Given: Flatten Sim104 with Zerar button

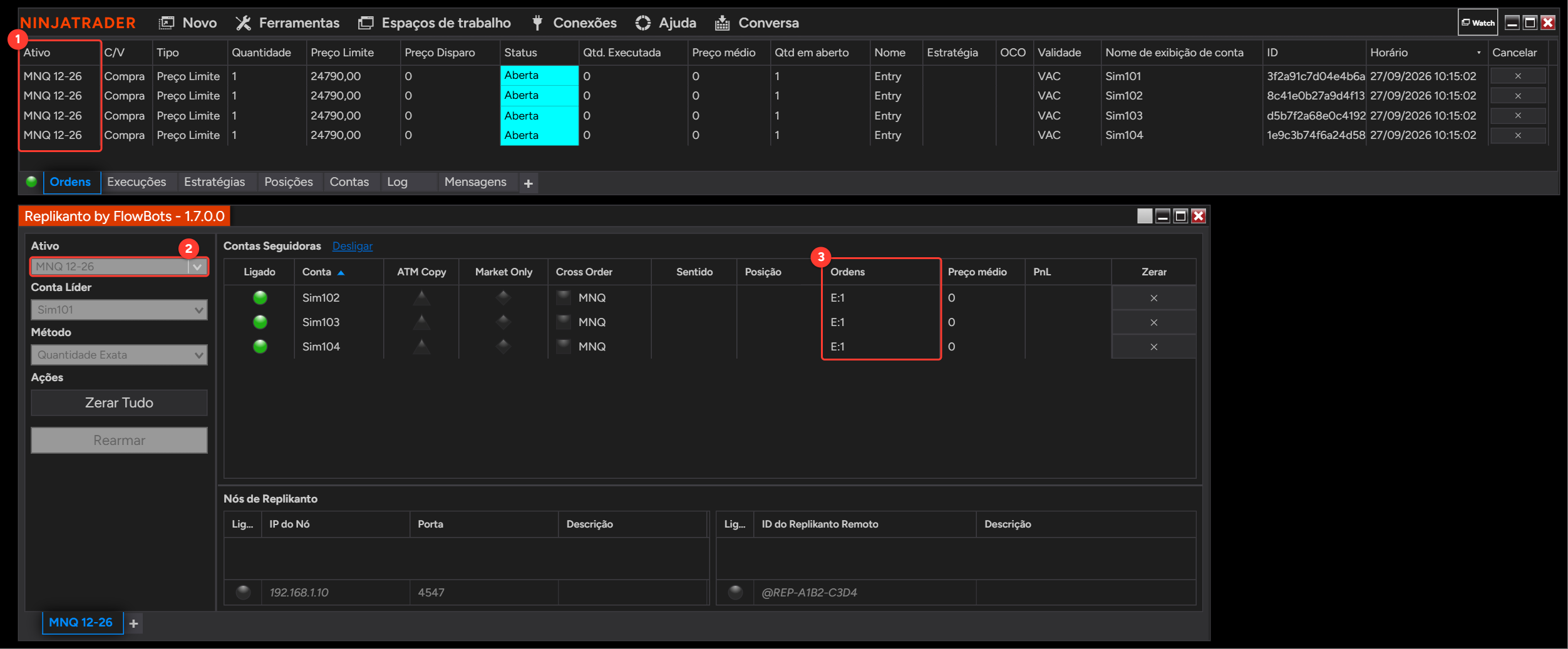Looking at the screenshot, I should (1153, 347).
